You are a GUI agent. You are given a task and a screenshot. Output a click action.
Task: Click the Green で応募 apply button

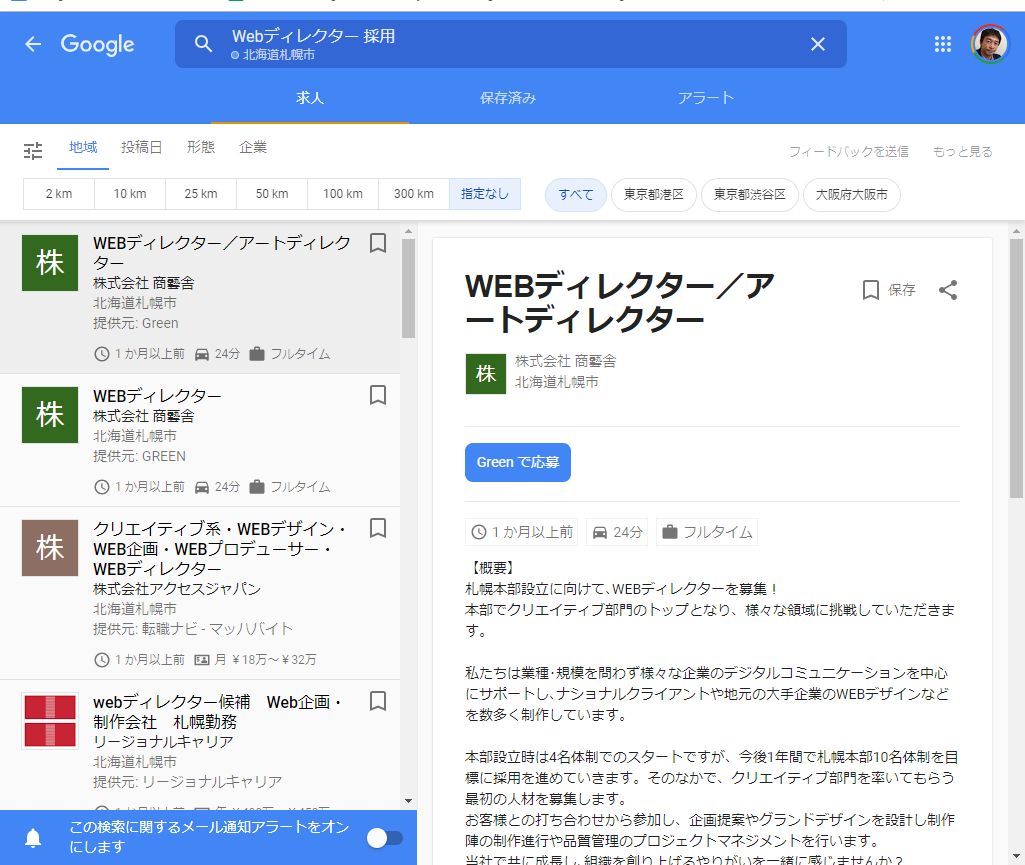coord(518,462)
